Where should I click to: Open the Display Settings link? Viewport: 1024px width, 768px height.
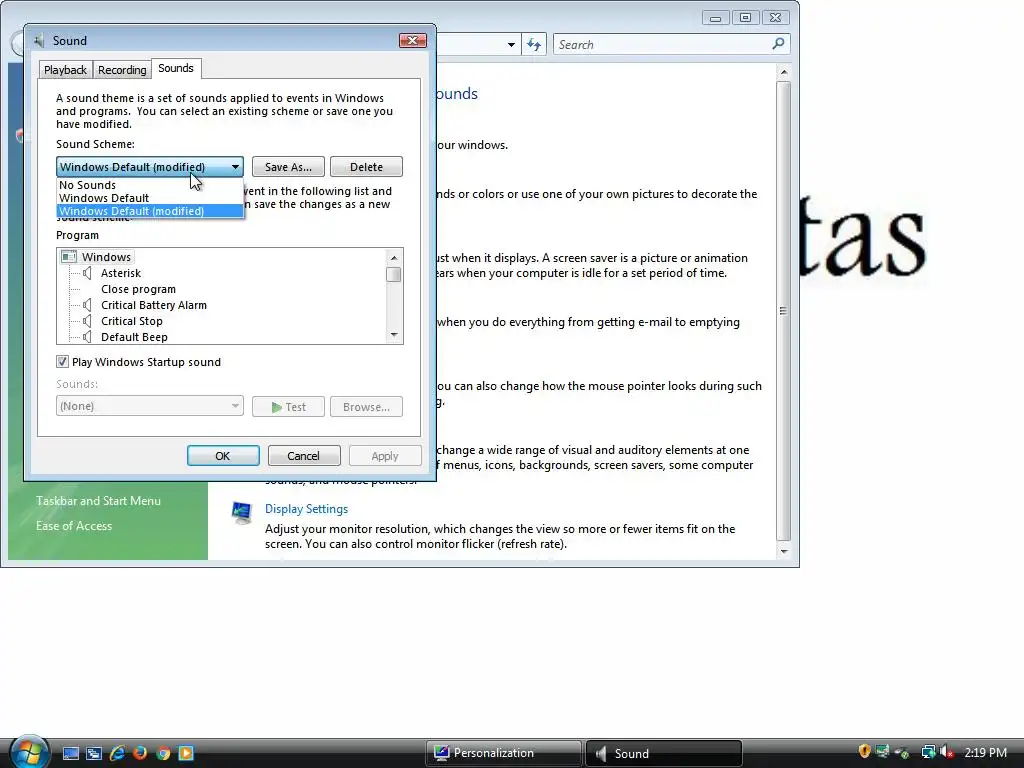tap(306, 509)
